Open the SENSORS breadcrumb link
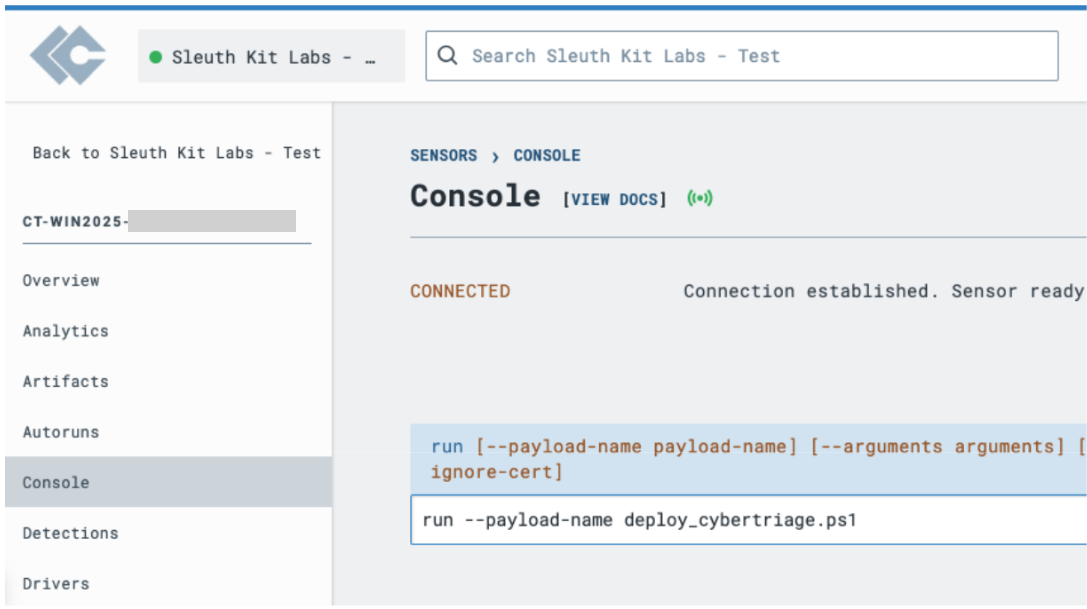This screenshot has height=609, width=1087. click(443, 156)
